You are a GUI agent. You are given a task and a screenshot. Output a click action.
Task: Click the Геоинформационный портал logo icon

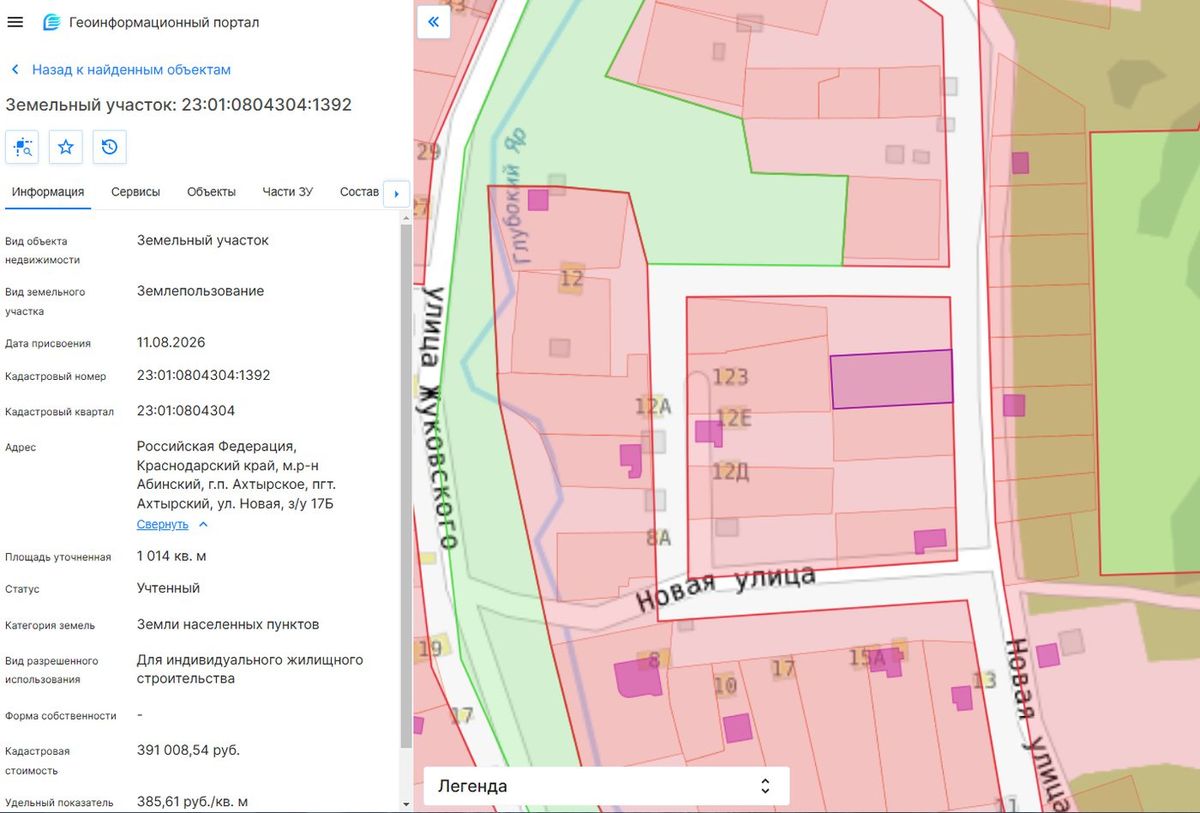[x=51, y=22]
